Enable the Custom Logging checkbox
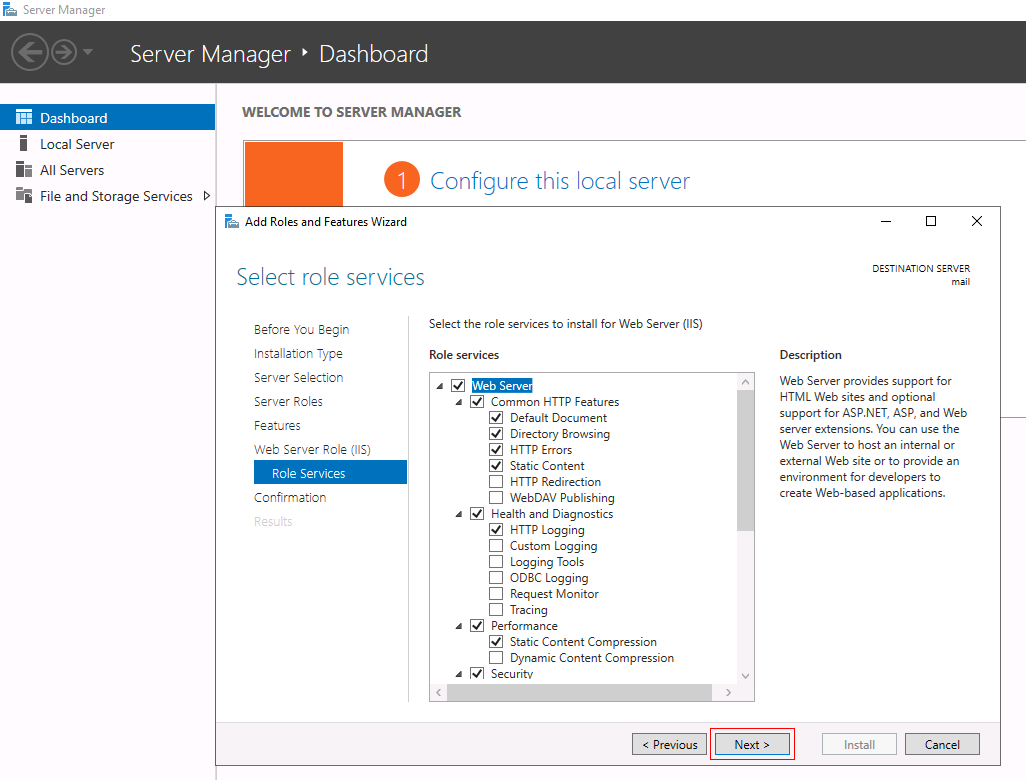1026x780 pixels. pyautogui.click(x=496, y=546)
